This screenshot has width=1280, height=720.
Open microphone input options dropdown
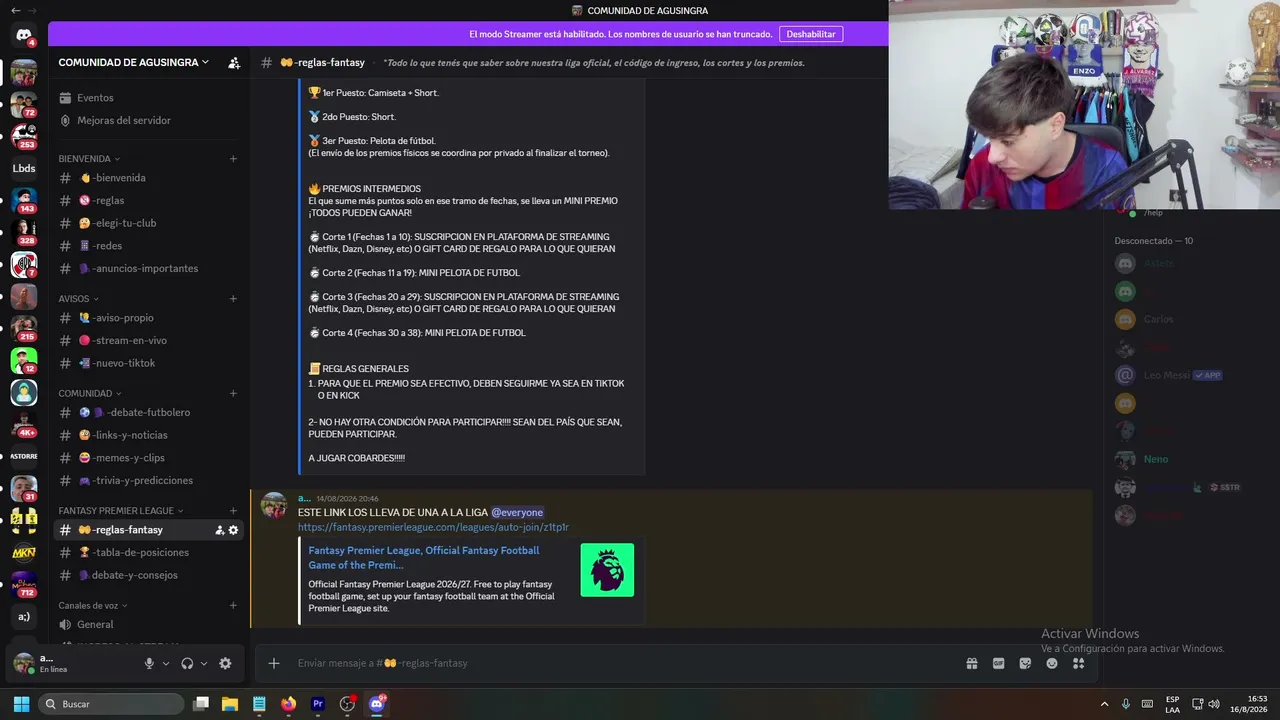pos(166,663)
